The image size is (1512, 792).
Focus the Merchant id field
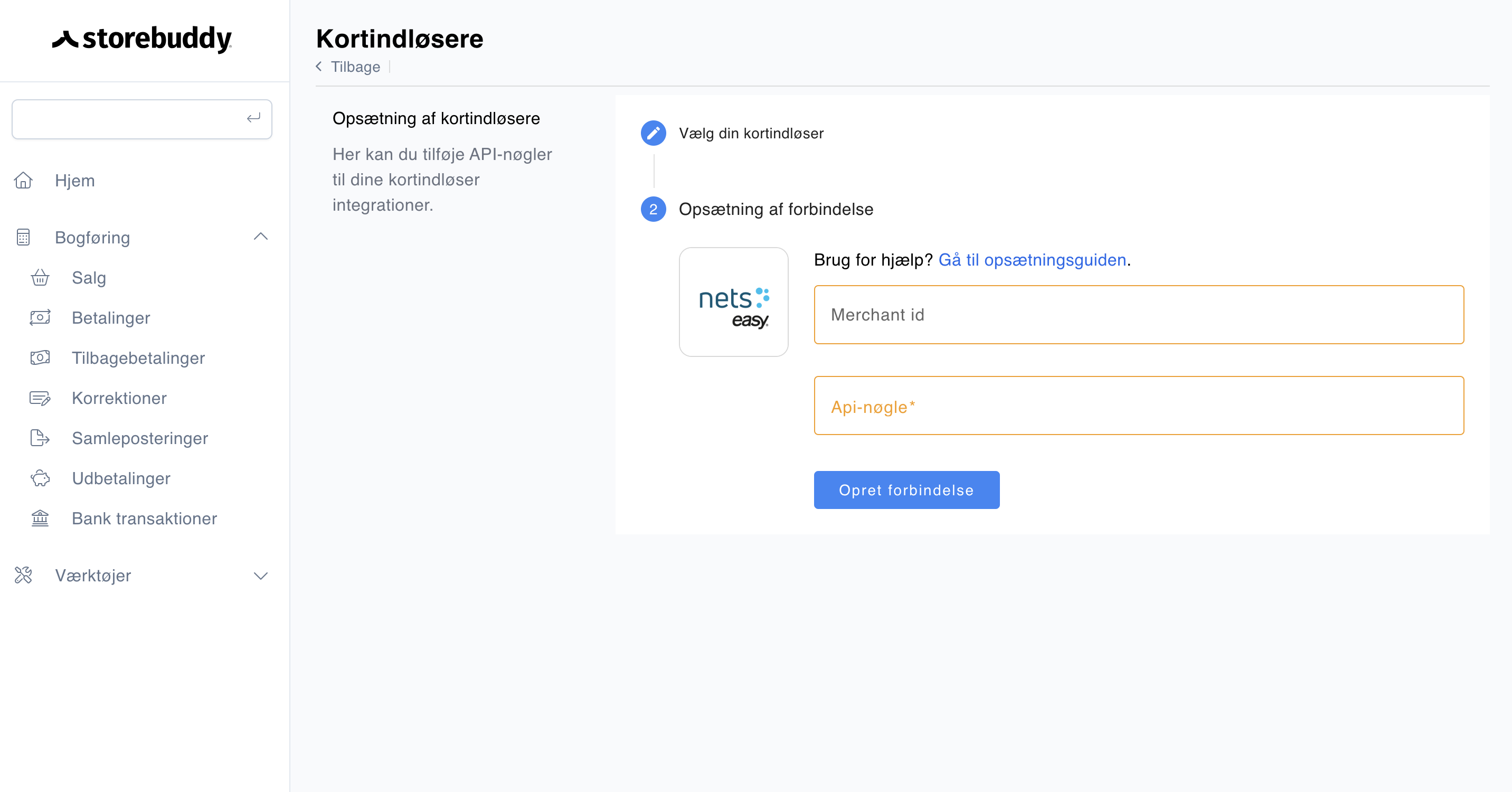pos(1138,315)
